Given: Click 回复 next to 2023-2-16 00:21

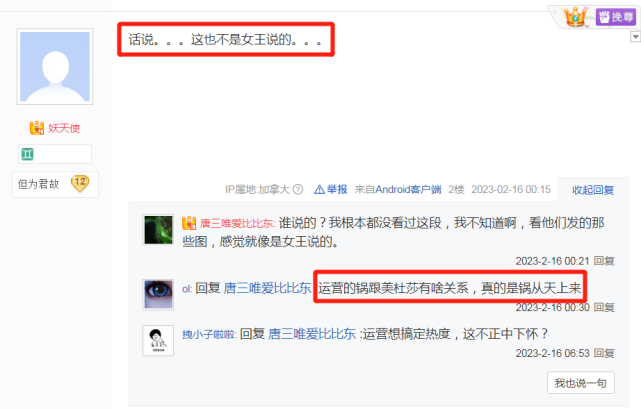Looking at the screenshot, I should (x=604, y=261).
